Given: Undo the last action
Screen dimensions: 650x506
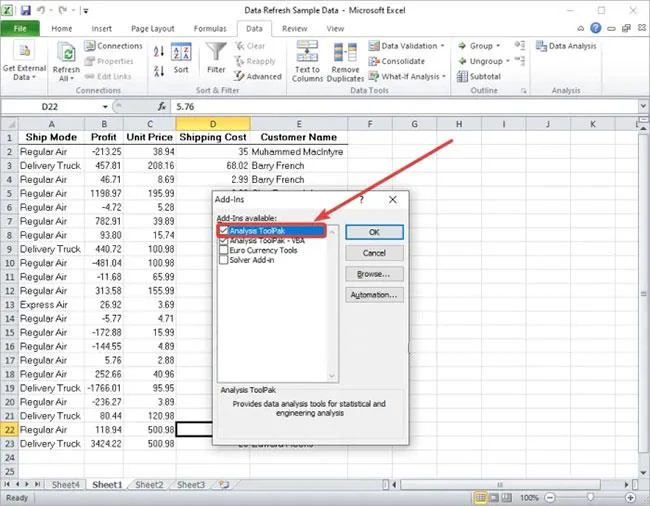Looking at the screenshot, I should (41, 10).
